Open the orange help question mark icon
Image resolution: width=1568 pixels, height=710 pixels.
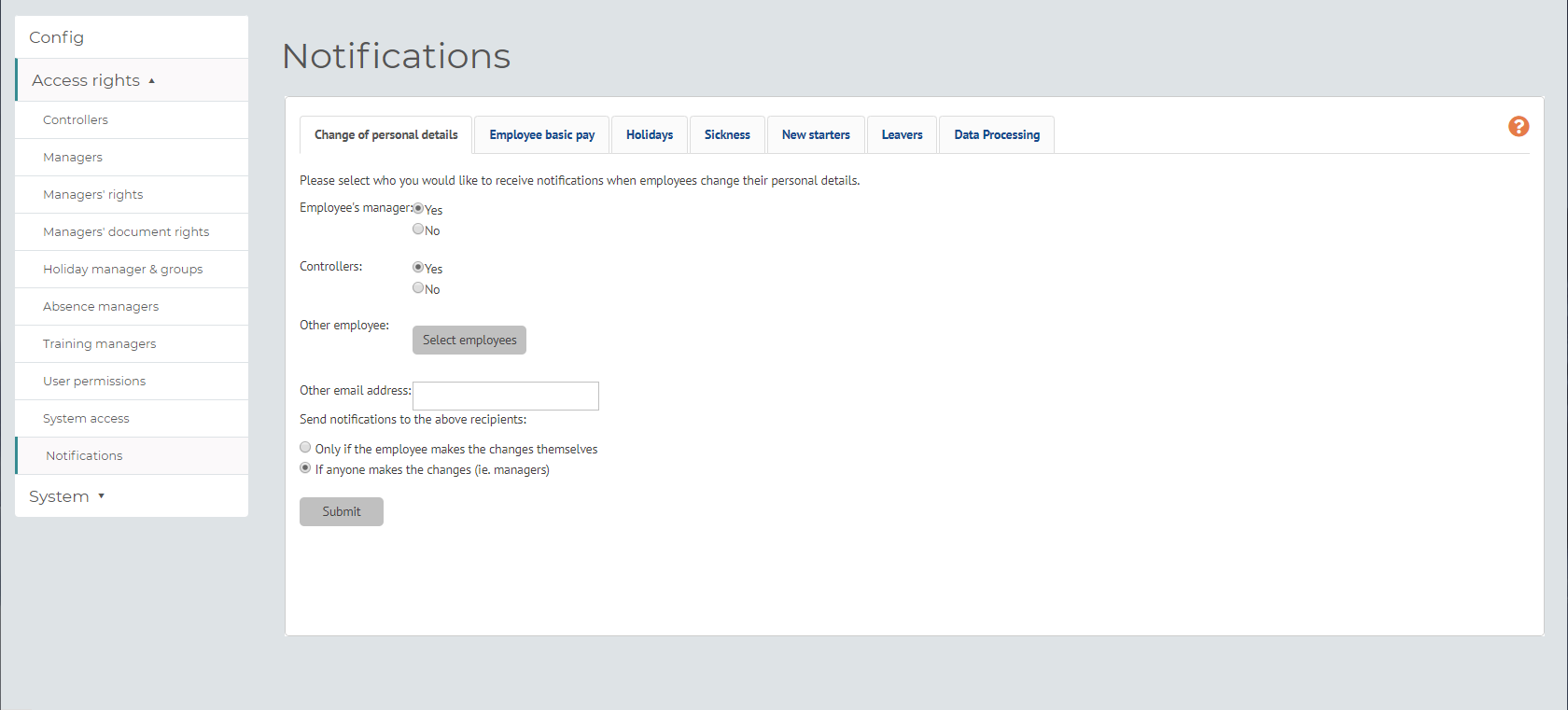click(x=1519, y=126)
